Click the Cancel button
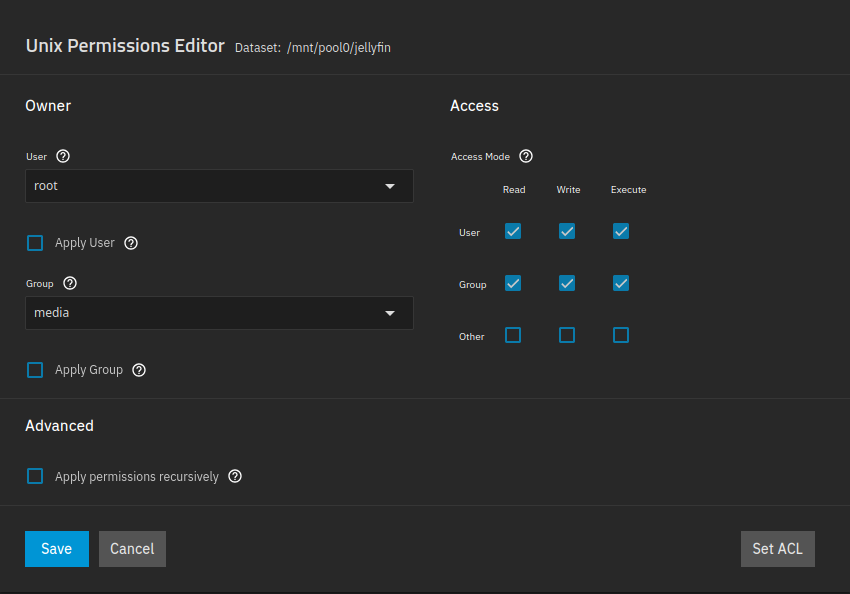This screenshot has height=594, width=850. click(x=132, y=548)
